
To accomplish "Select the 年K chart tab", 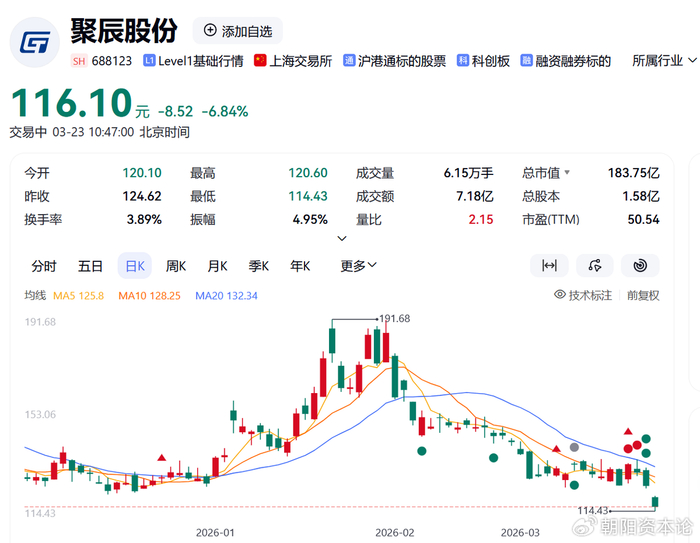I will click(300, 266).
